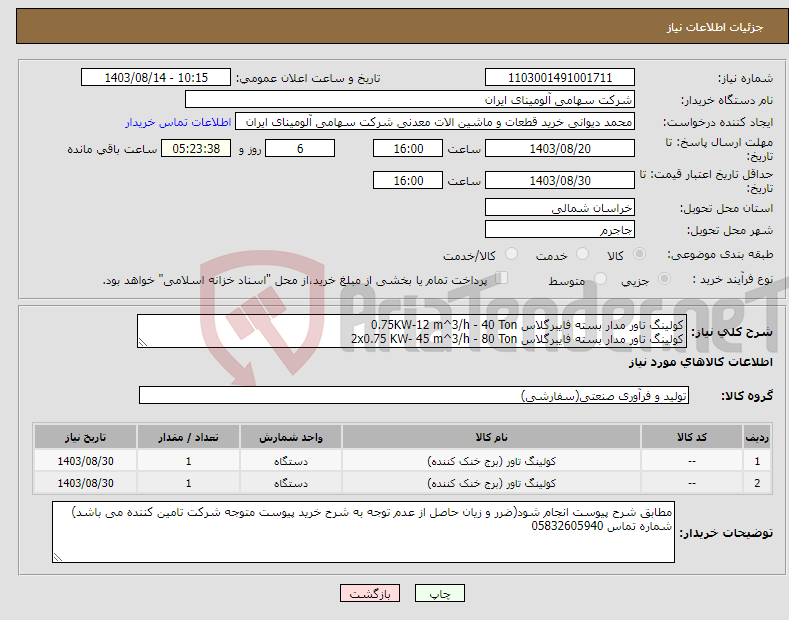Viewport: 789px width, 620px height.
Task: Select the متوسط purchase type radio
Action: pyautogui.click(x=600, y=278)
